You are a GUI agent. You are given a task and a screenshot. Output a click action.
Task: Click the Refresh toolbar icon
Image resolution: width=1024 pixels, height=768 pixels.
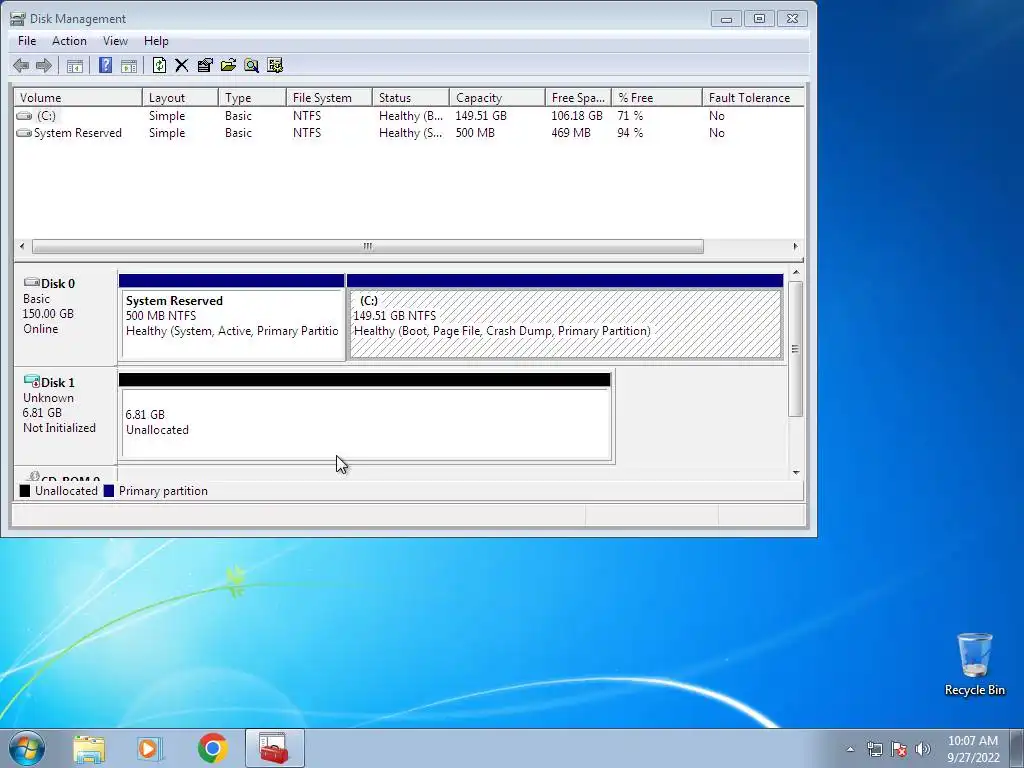coord(159,65)
